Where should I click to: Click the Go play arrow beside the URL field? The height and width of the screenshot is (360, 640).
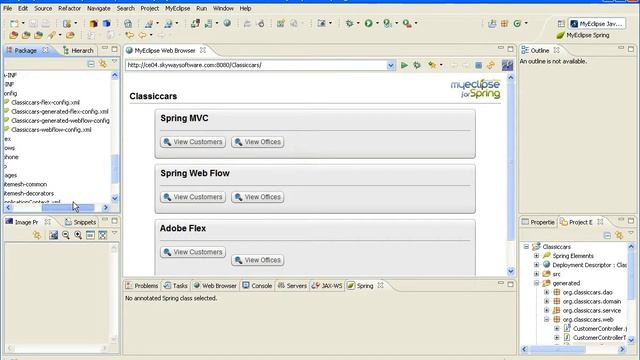[x=404, y=65]
